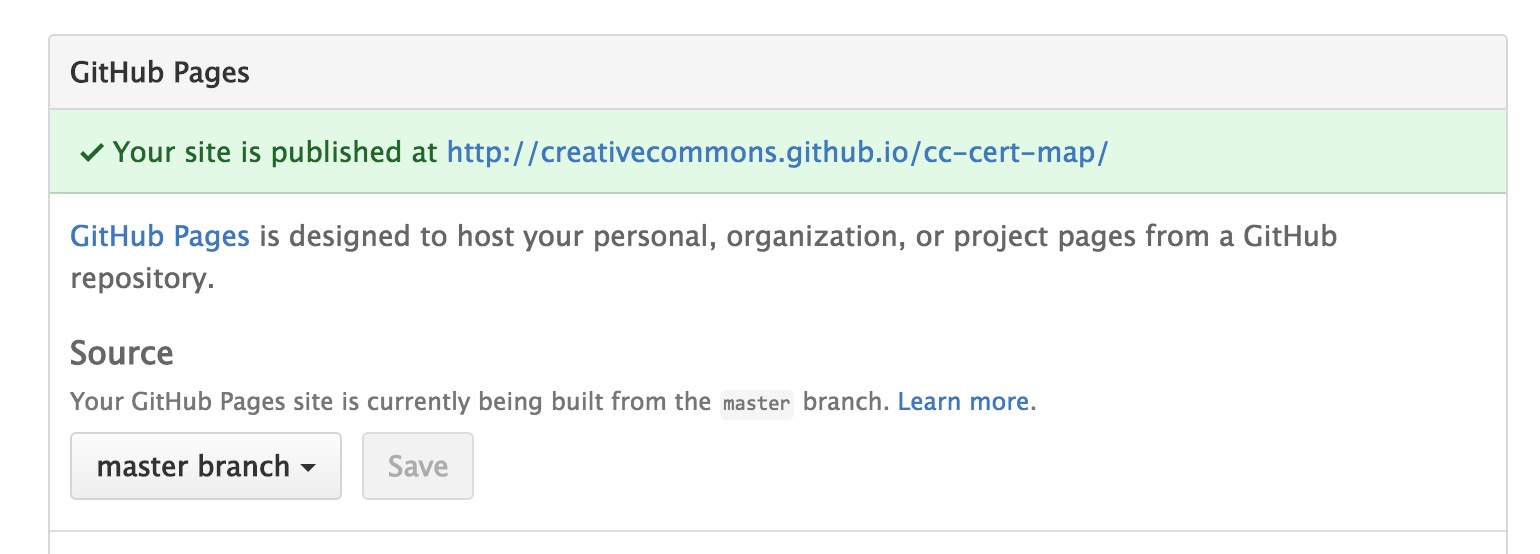1540x554 pixels.
Task: Click the GitHub Pages panel header title
Action: (160, 73)
